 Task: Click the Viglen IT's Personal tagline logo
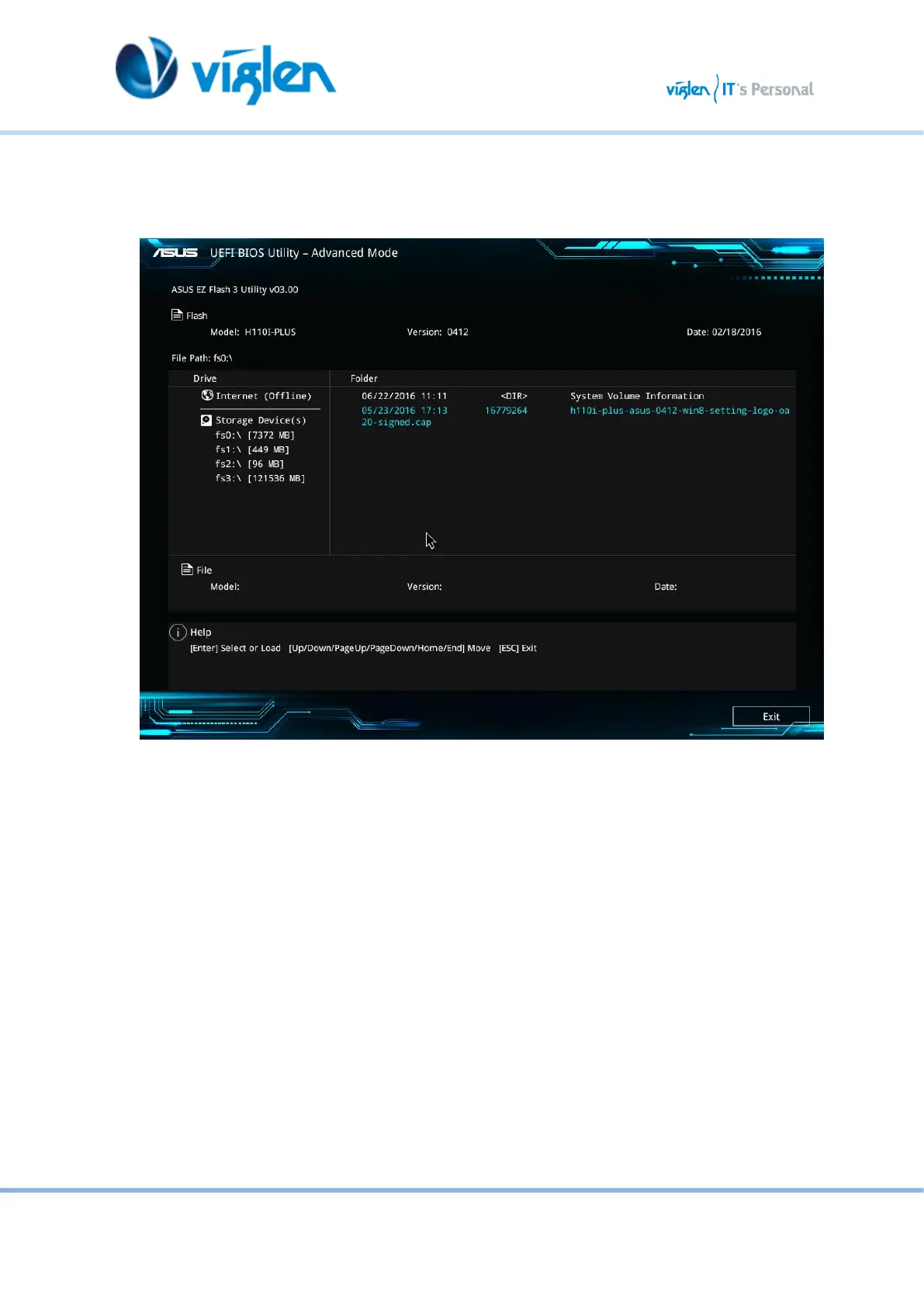pos(739,89)
